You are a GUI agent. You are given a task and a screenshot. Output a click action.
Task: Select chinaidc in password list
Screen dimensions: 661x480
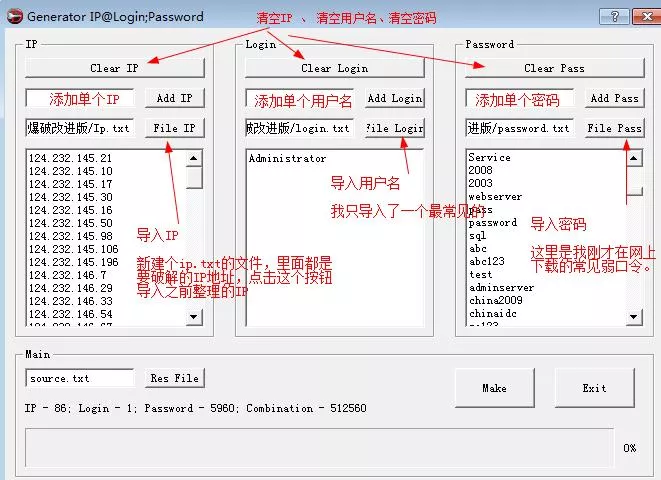493,314
